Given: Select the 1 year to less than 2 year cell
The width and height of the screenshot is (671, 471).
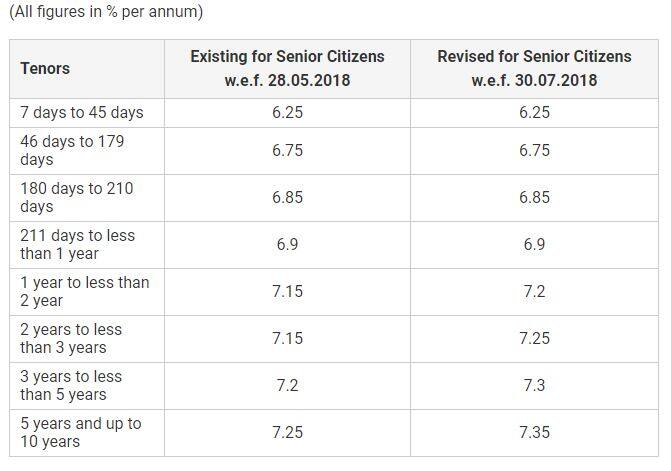Looking at the screenshot, I should (x=85, y=291).
